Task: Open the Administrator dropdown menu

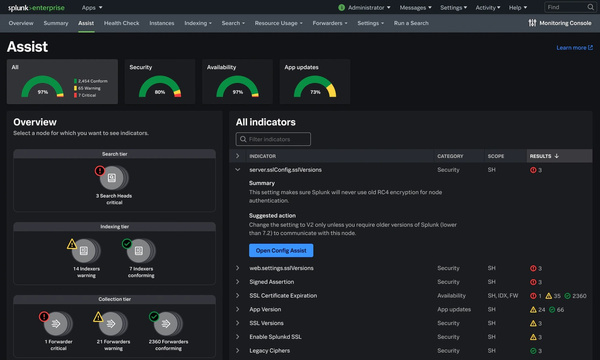Action: 369,7
